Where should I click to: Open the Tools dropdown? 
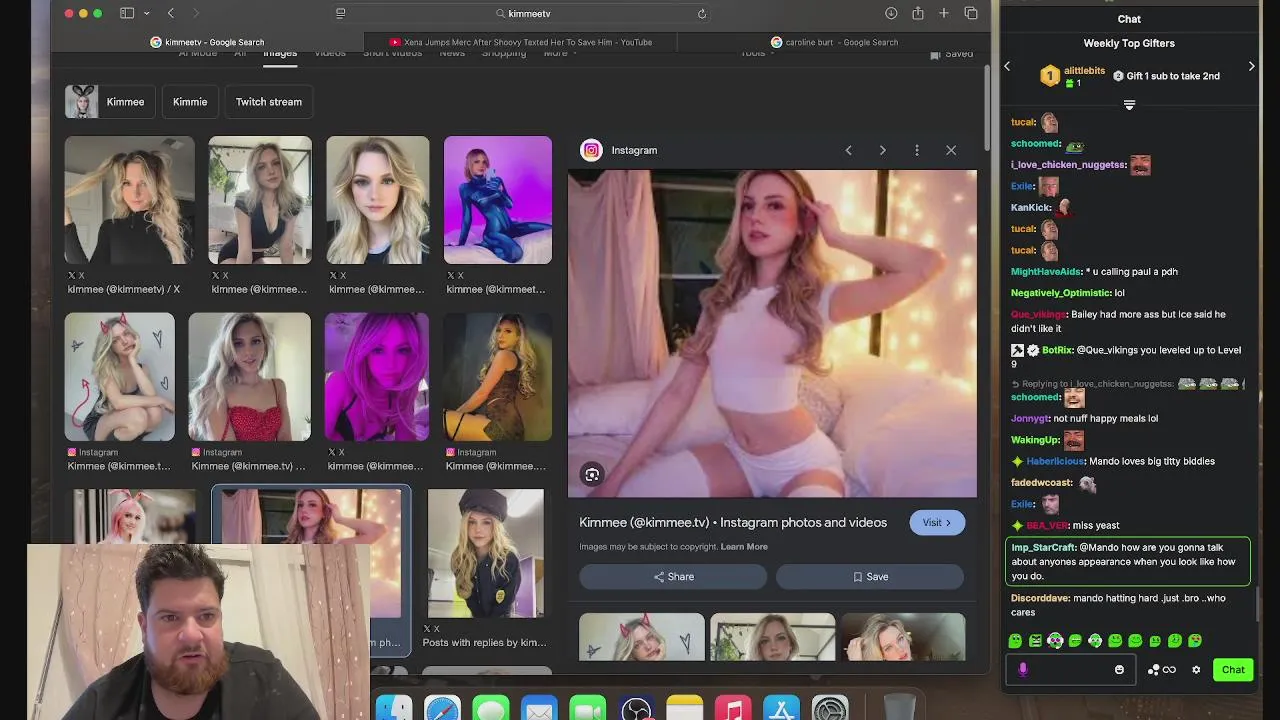pyautogui.click(x=757, y=53)
